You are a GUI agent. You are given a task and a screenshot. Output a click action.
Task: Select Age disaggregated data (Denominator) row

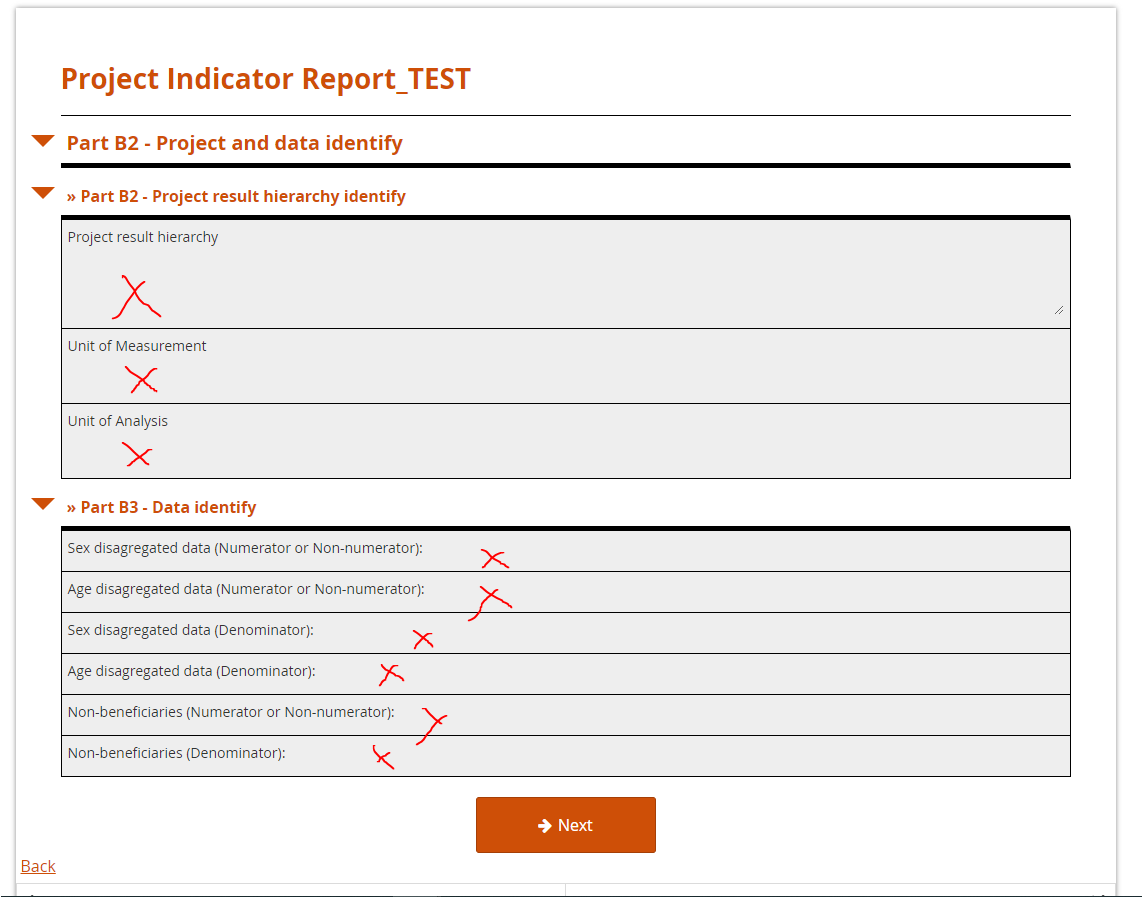pos(566,674)
